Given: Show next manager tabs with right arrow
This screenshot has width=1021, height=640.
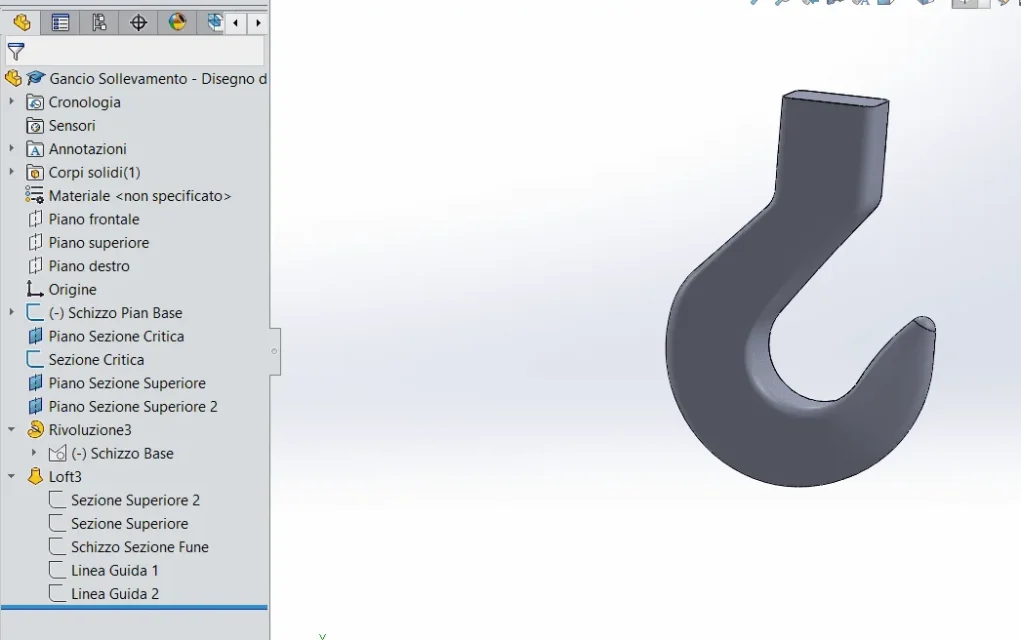Looking at the screenshot, I should coord(259,23).
